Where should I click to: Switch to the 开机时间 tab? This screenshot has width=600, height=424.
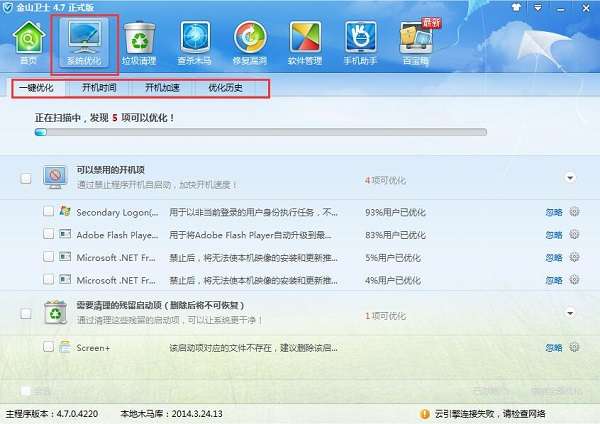[99, 88]
